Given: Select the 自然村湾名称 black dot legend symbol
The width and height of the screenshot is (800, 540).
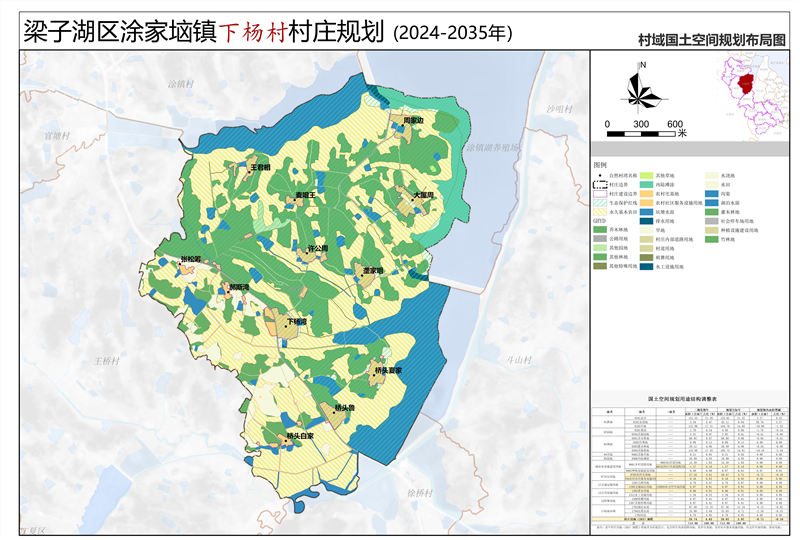Looking at the screenshot, I should (x=600, y=176).
